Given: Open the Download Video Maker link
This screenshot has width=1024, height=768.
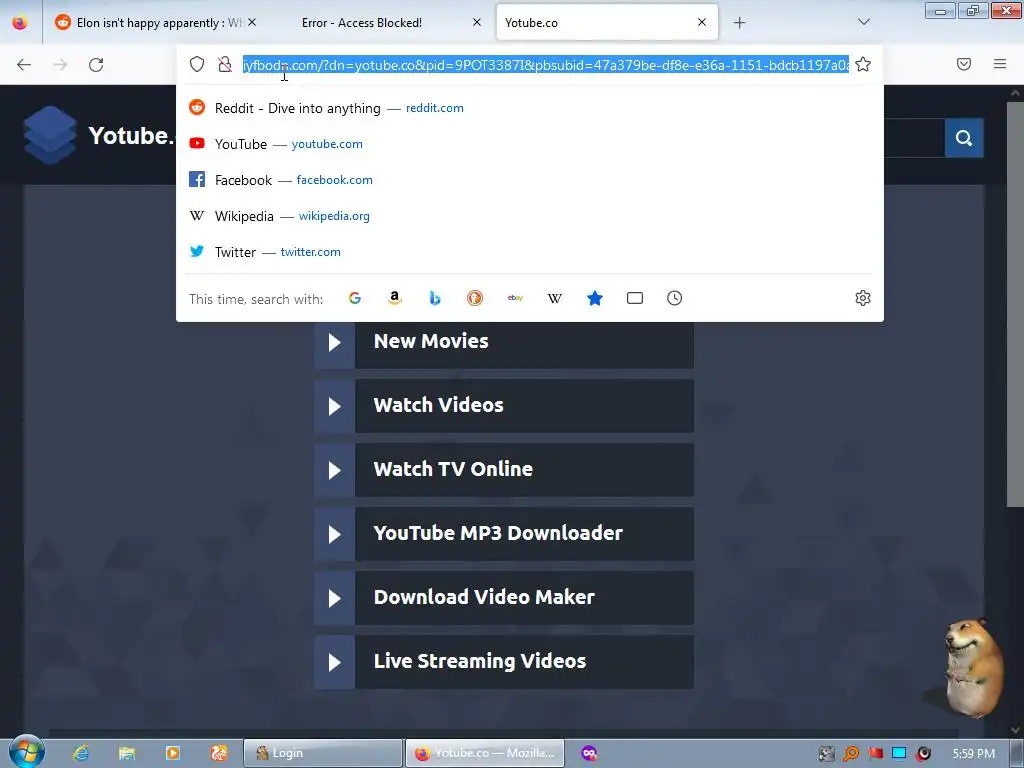Looking at the screenshot, I should tap(504, 598).
